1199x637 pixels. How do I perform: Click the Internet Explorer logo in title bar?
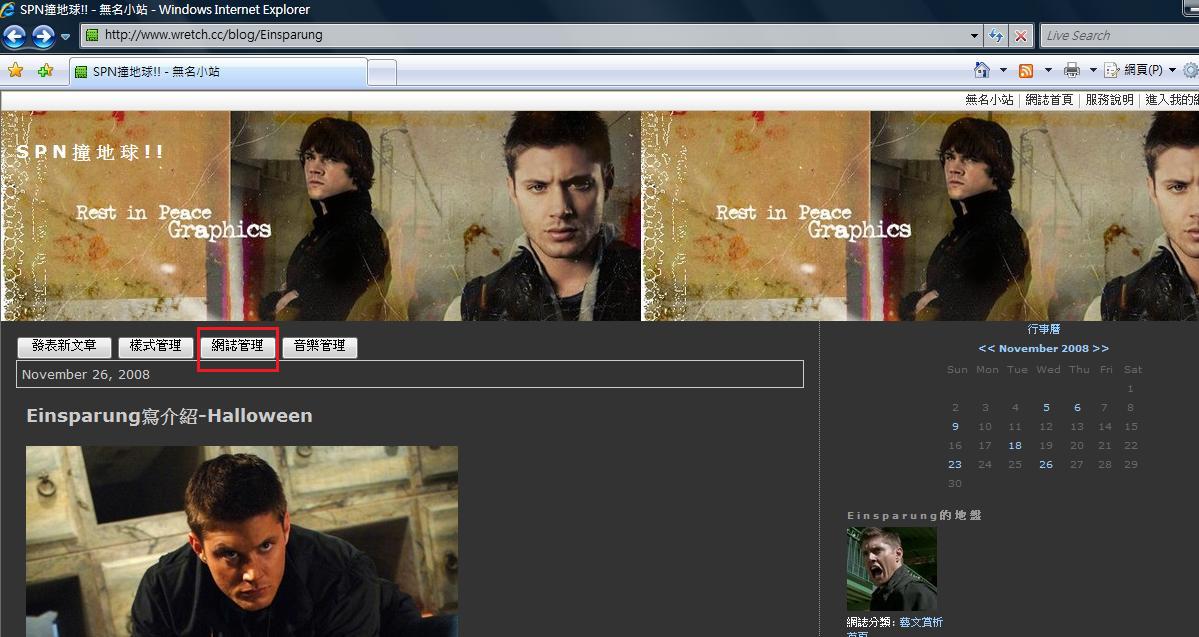point(8,9)
